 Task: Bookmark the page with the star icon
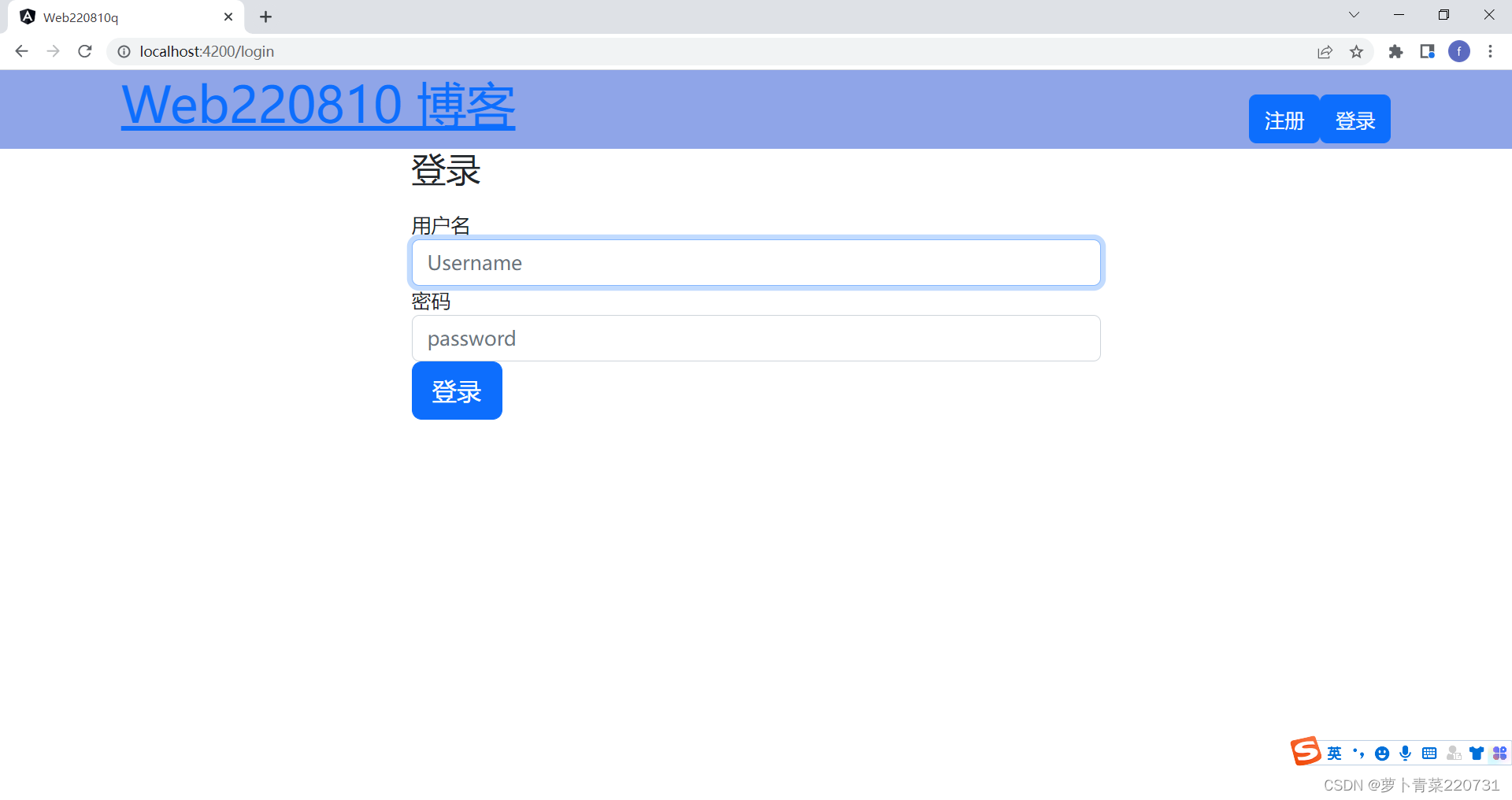pyautogui.click(x=1356, y=51)
